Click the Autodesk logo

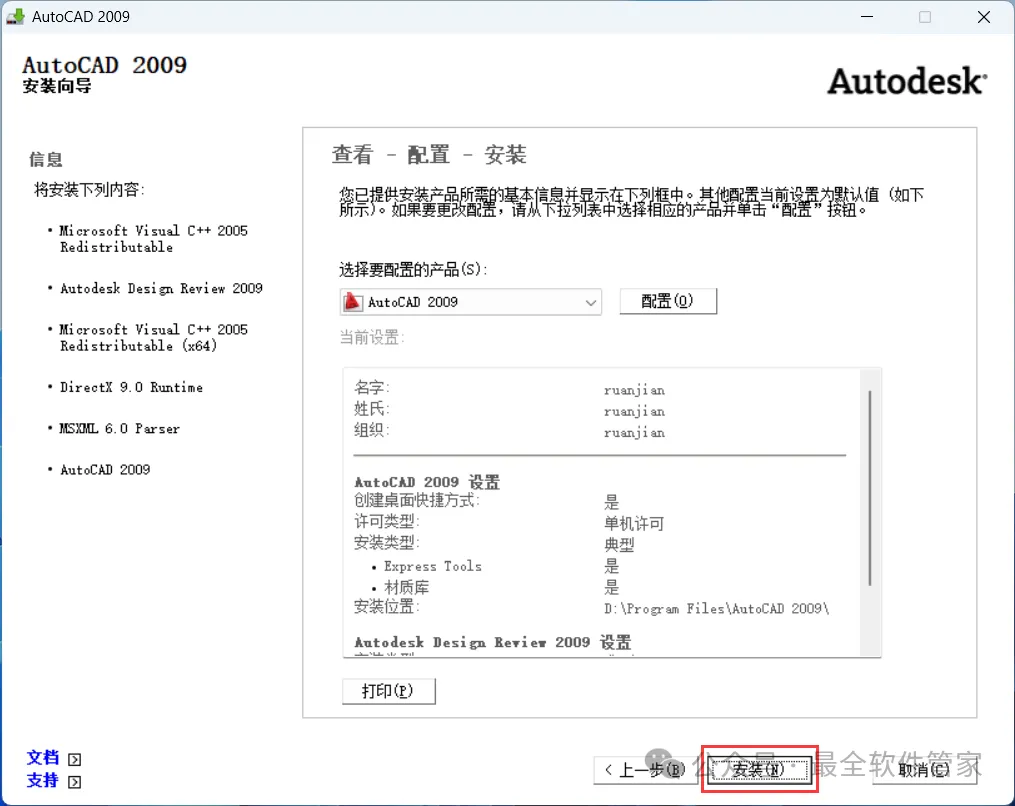pos(907,81)
